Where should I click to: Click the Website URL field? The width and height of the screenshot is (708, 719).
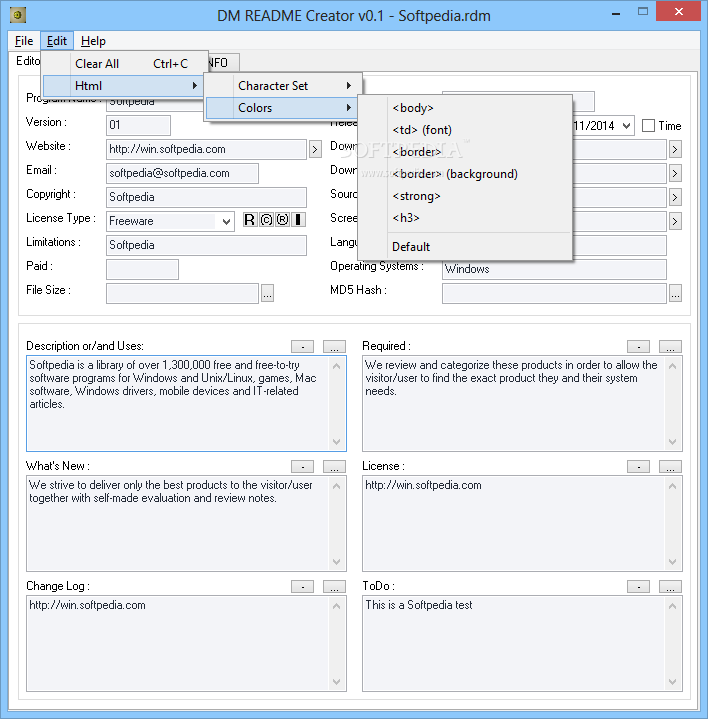[x=206, y=149]
